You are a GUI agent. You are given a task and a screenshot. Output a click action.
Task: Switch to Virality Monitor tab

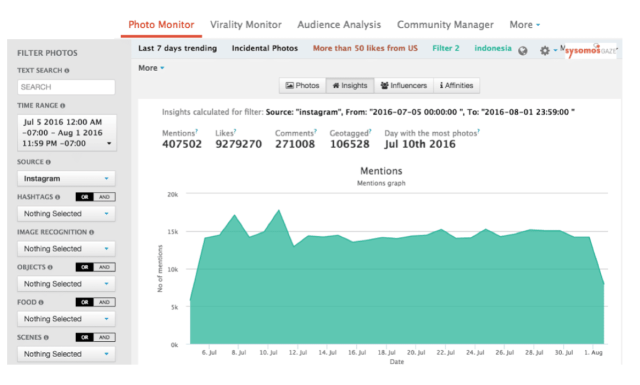(246, 25)
